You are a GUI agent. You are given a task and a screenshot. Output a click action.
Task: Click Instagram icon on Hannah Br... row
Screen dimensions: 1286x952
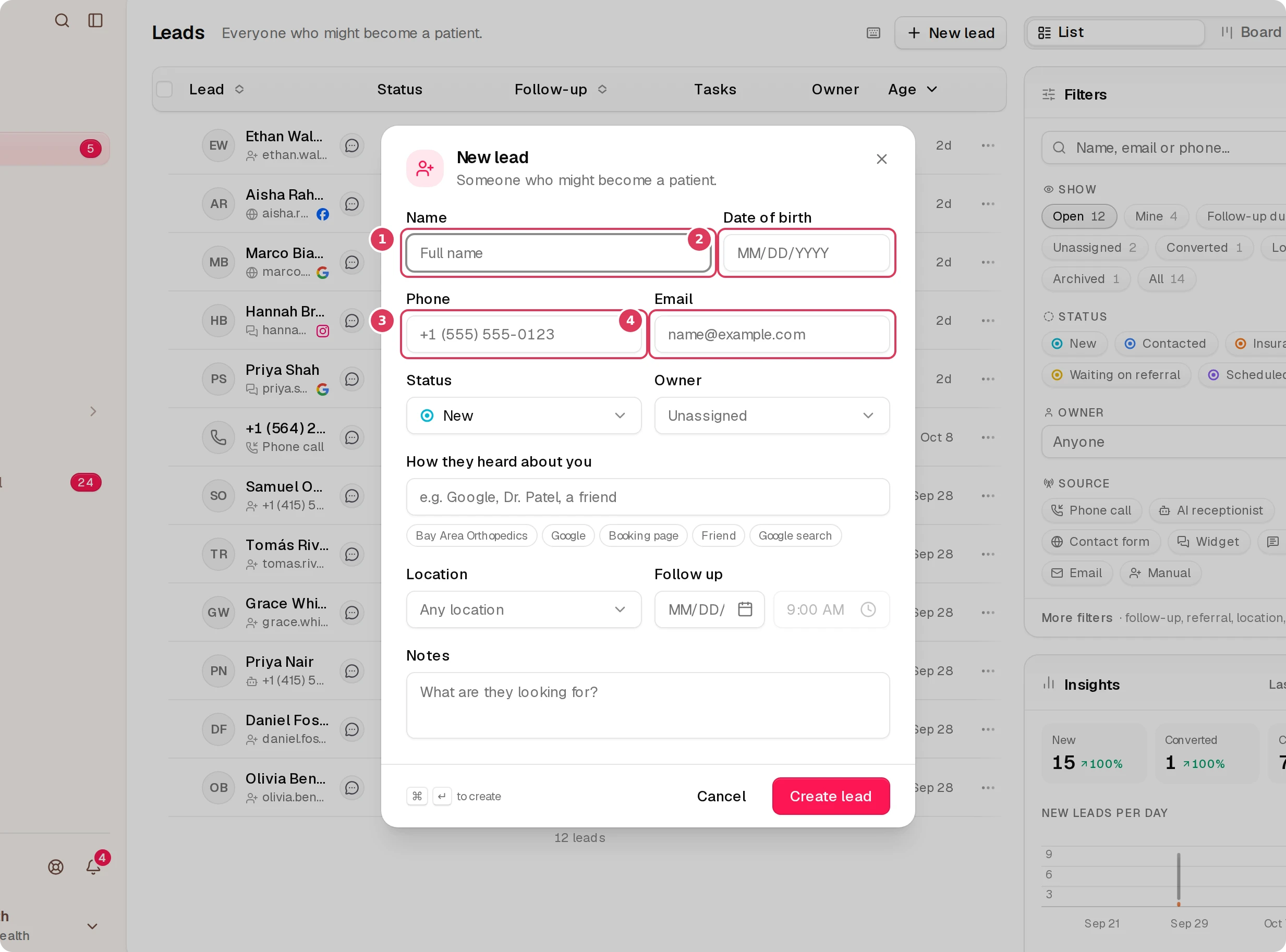[323, 331]
